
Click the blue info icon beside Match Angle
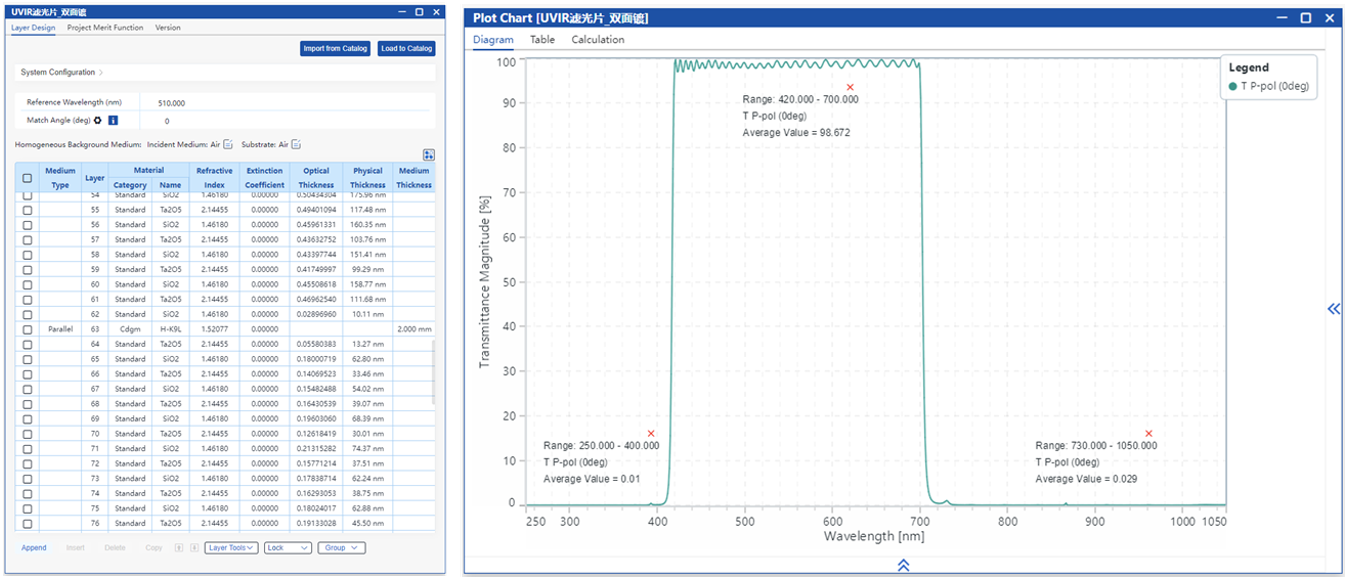[x=113, y=121]
